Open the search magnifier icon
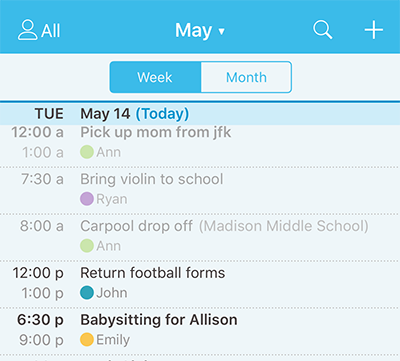This screenshot has height=361, width=400. click(323, 30)
